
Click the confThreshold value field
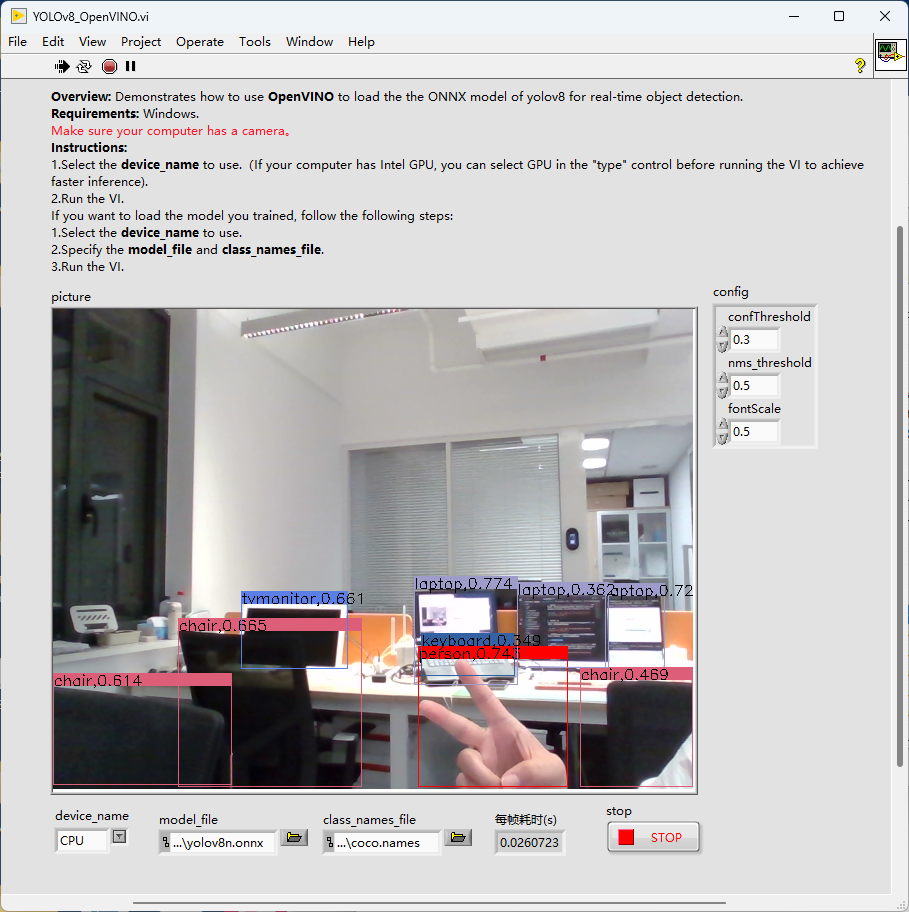(x=754, y=340)
